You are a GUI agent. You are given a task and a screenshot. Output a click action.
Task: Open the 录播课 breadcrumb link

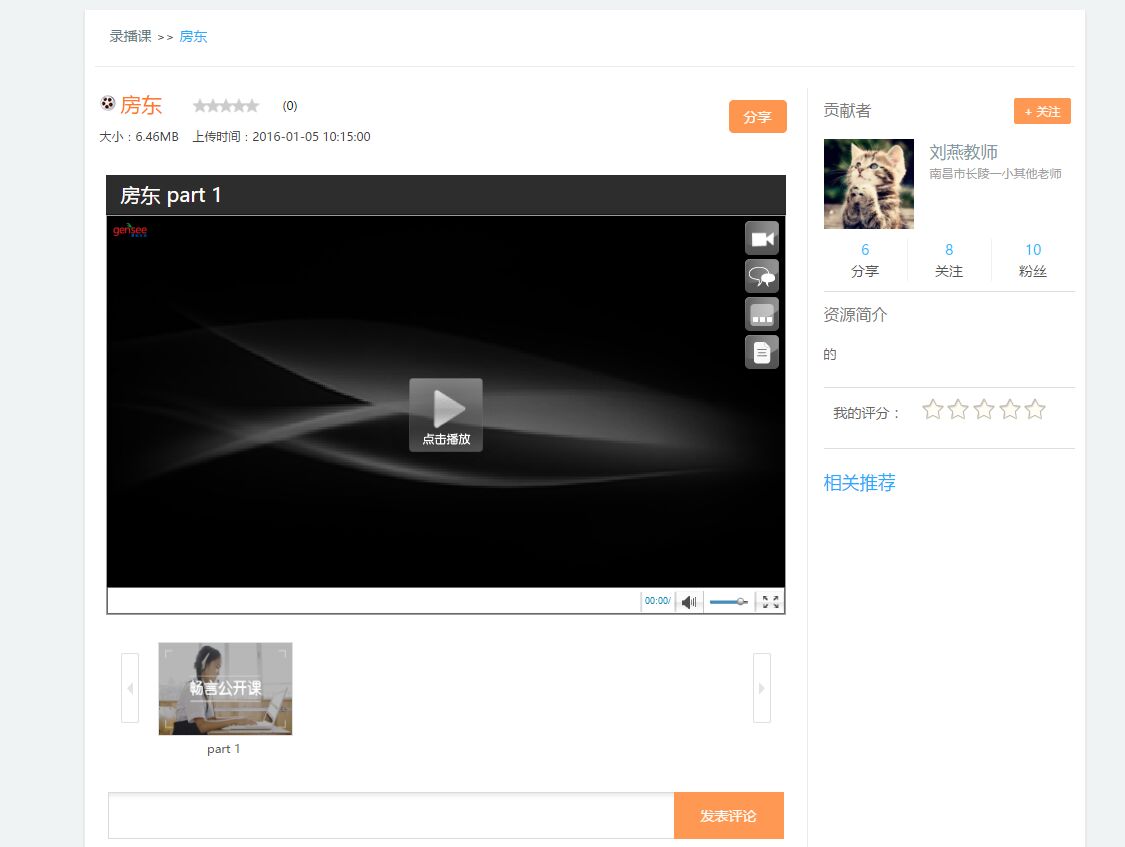click(131, 37)
